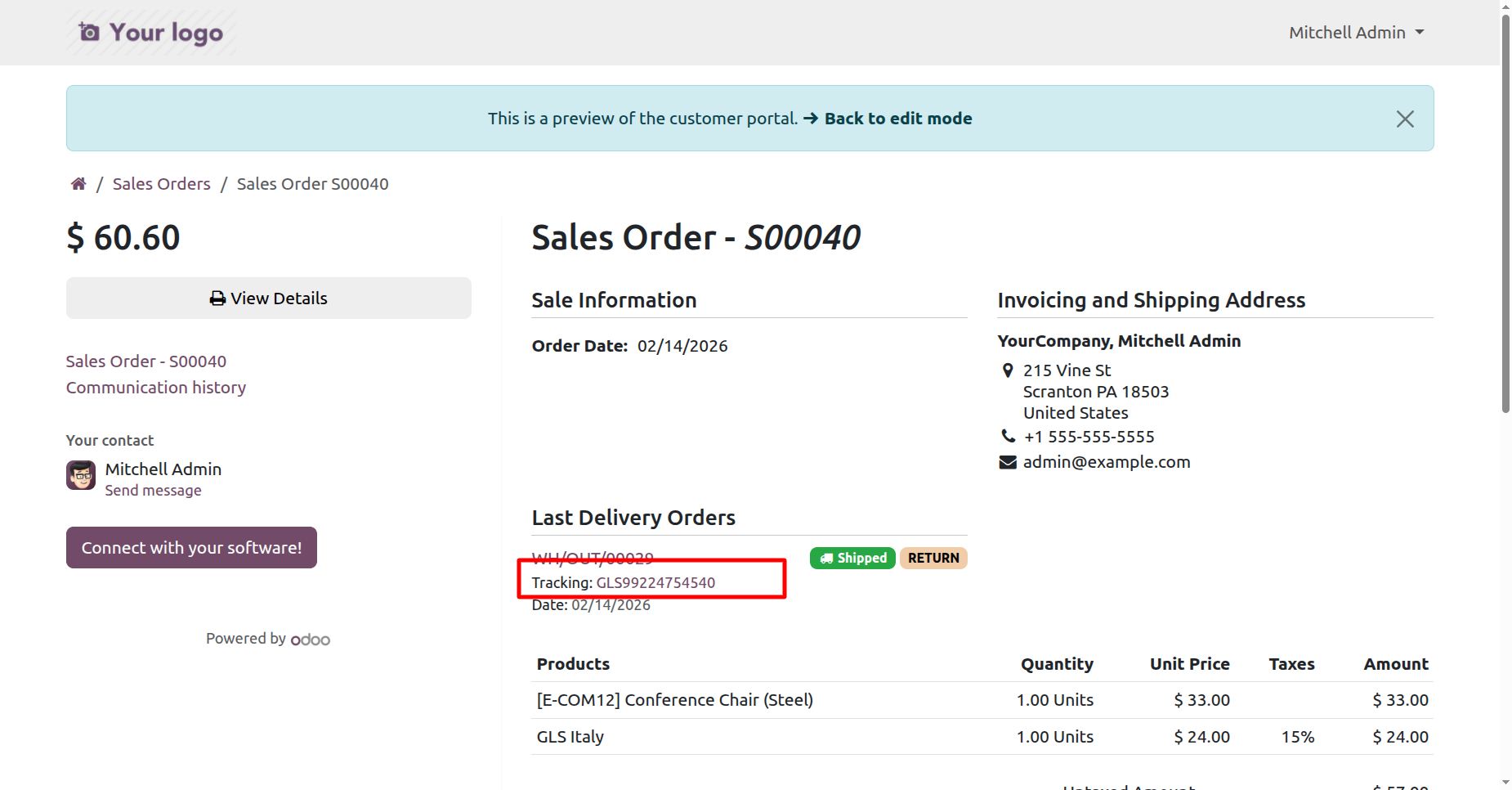
Task: Click the Odoo logo in Powered by
Action: click(x=311, y=640)
